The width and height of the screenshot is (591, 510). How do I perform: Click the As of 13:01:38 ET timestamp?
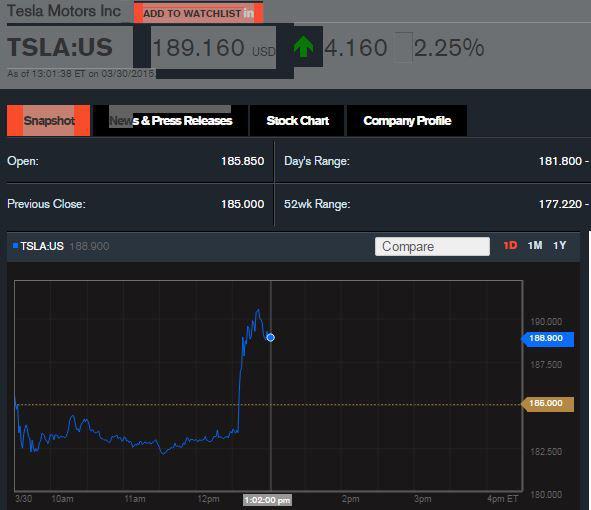(81, 74)
